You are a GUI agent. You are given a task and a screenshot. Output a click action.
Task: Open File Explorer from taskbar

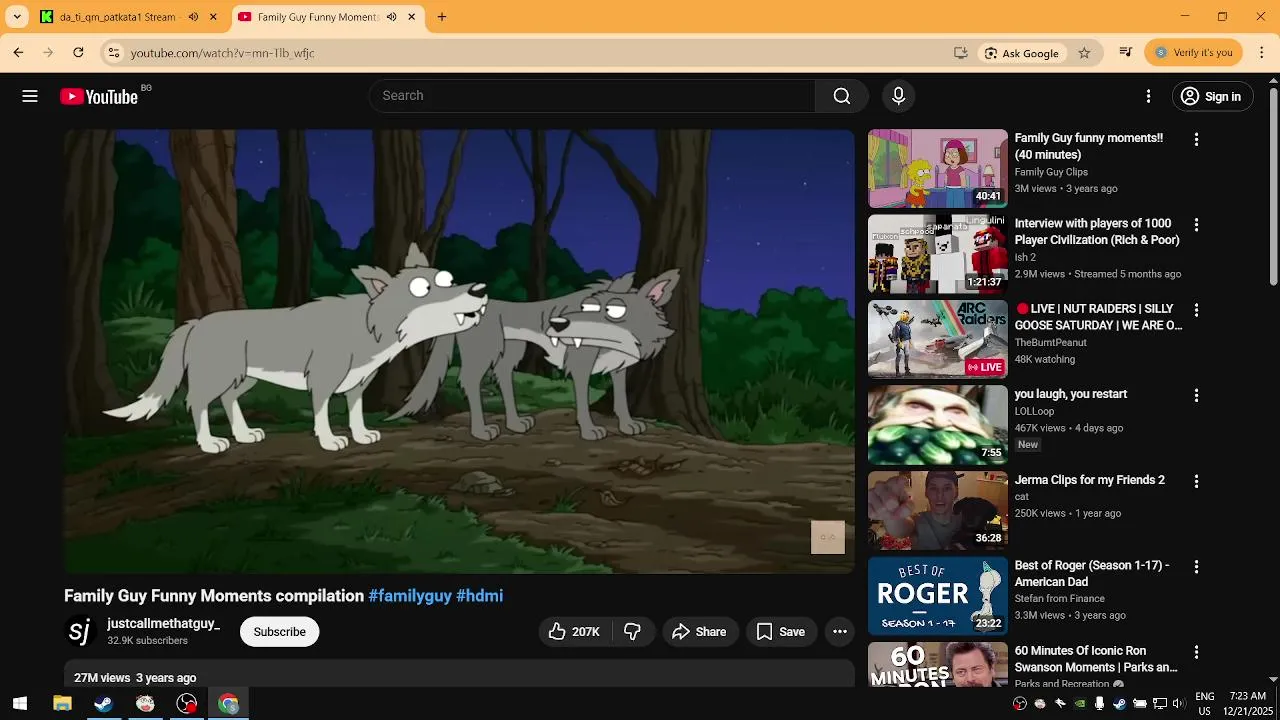click(62, 704)
